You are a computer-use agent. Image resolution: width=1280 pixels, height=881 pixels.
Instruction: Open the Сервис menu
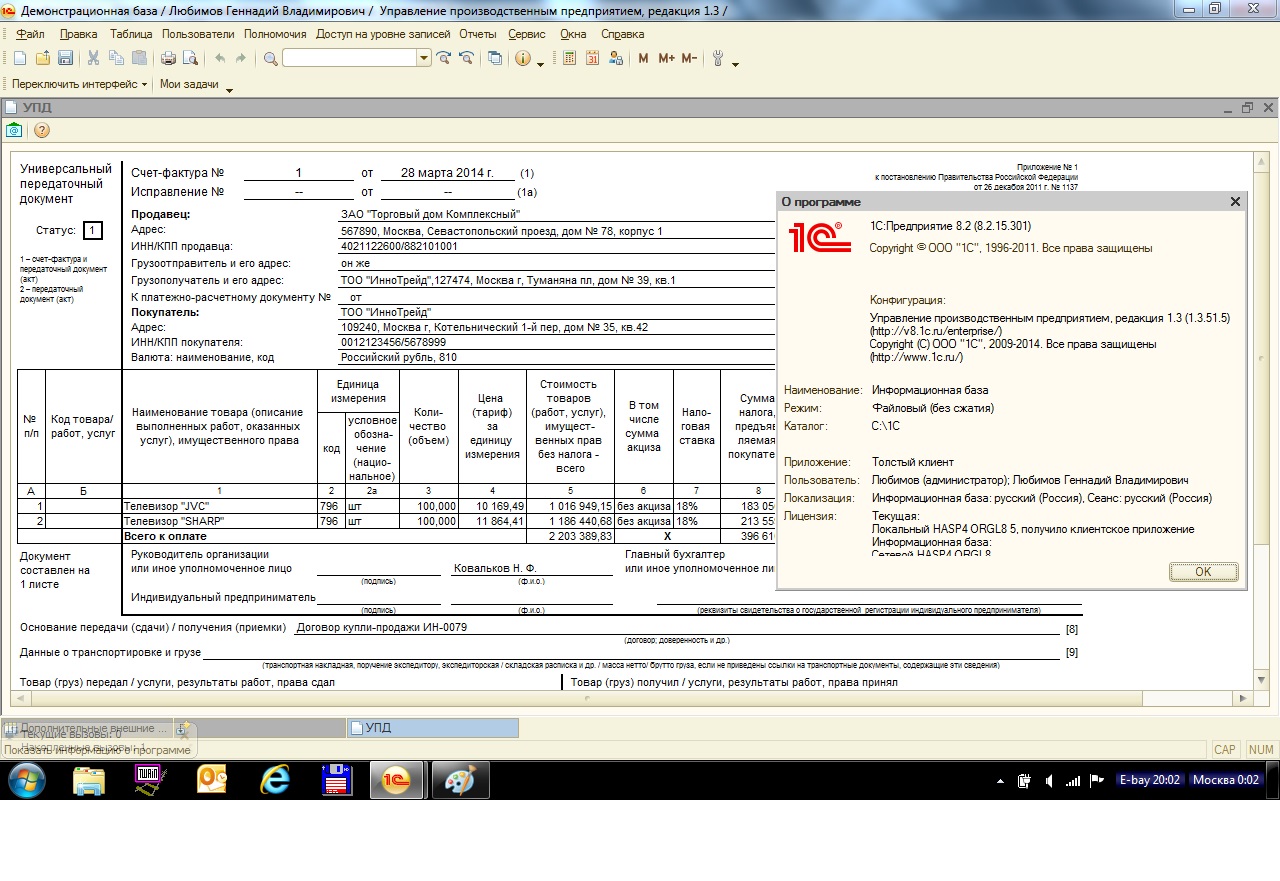527,34
